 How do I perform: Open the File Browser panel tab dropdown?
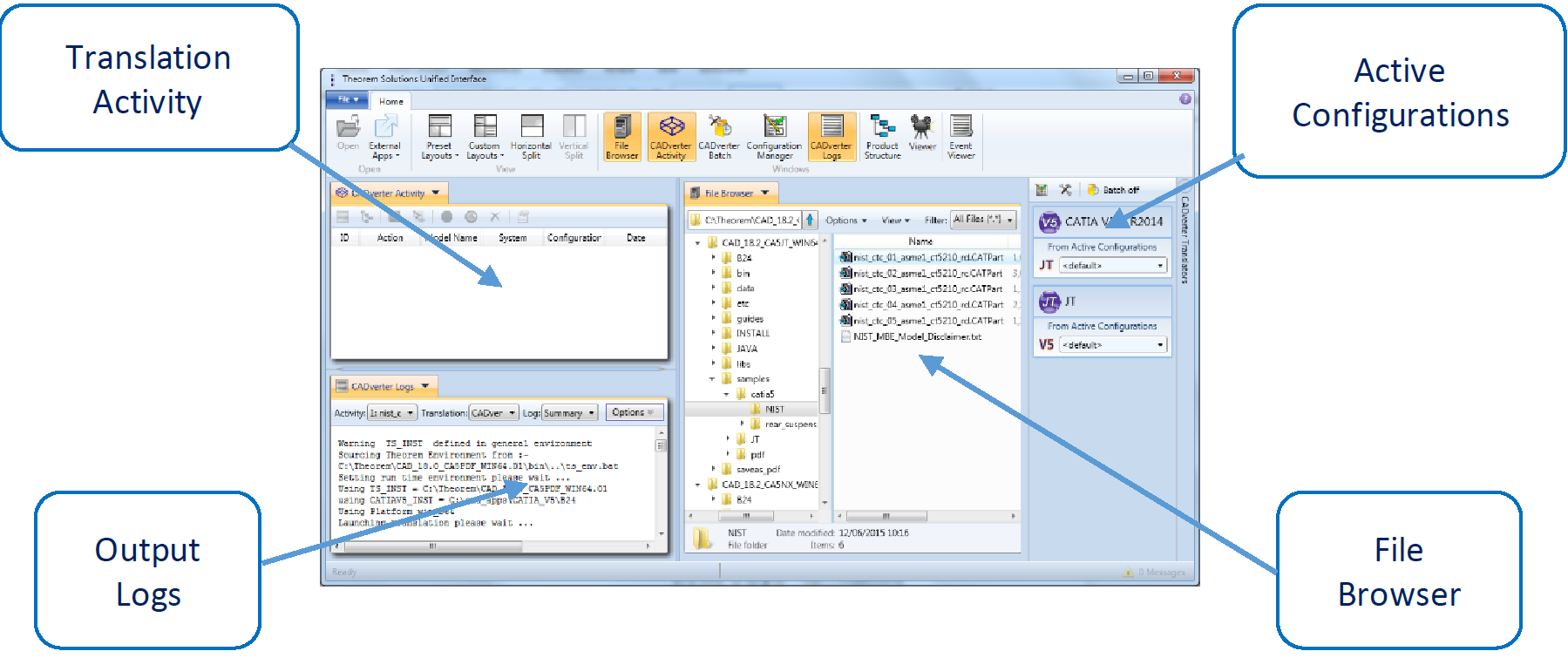pos(765,193)
